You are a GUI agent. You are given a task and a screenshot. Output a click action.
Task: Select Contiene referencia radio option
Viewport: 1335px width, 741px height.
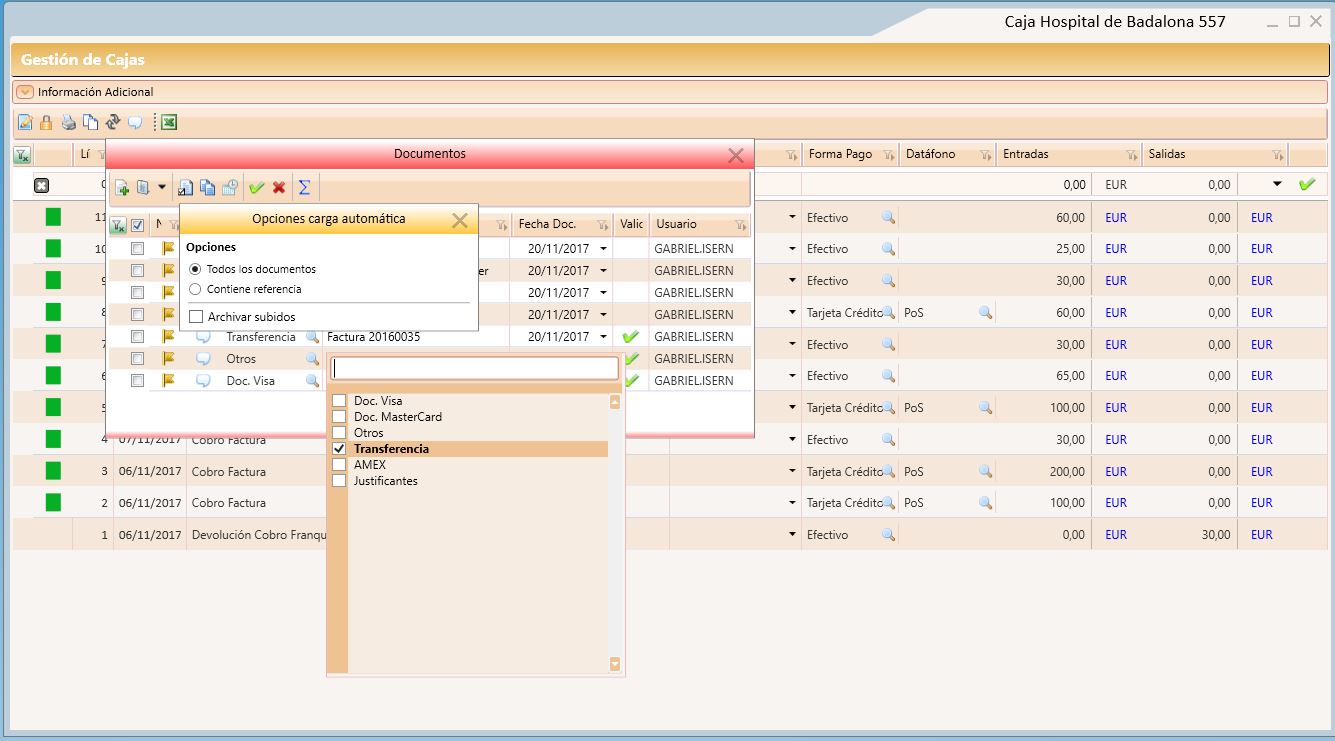[195, 289]
